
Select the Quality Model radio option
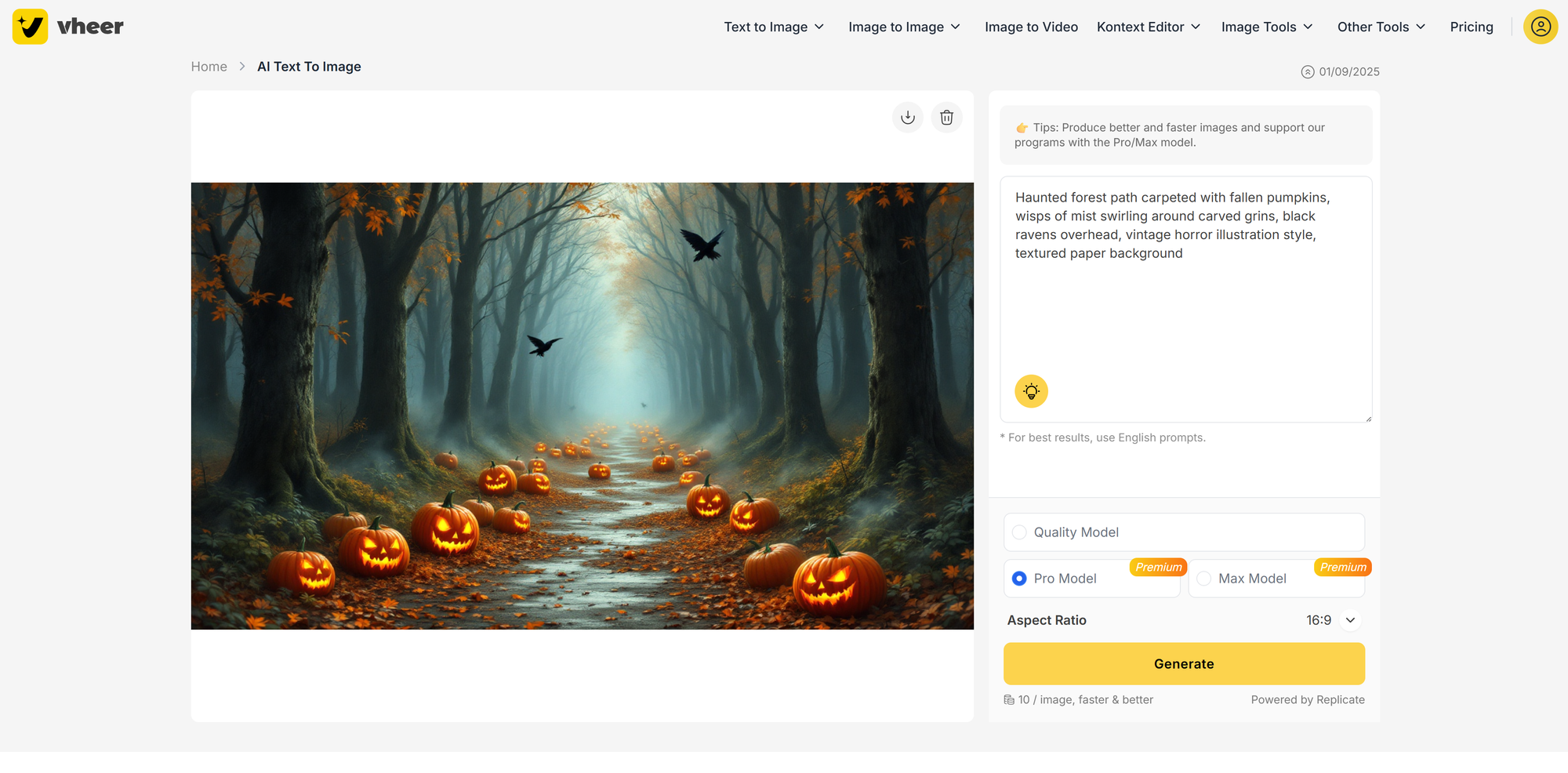tap(1019, 532)
